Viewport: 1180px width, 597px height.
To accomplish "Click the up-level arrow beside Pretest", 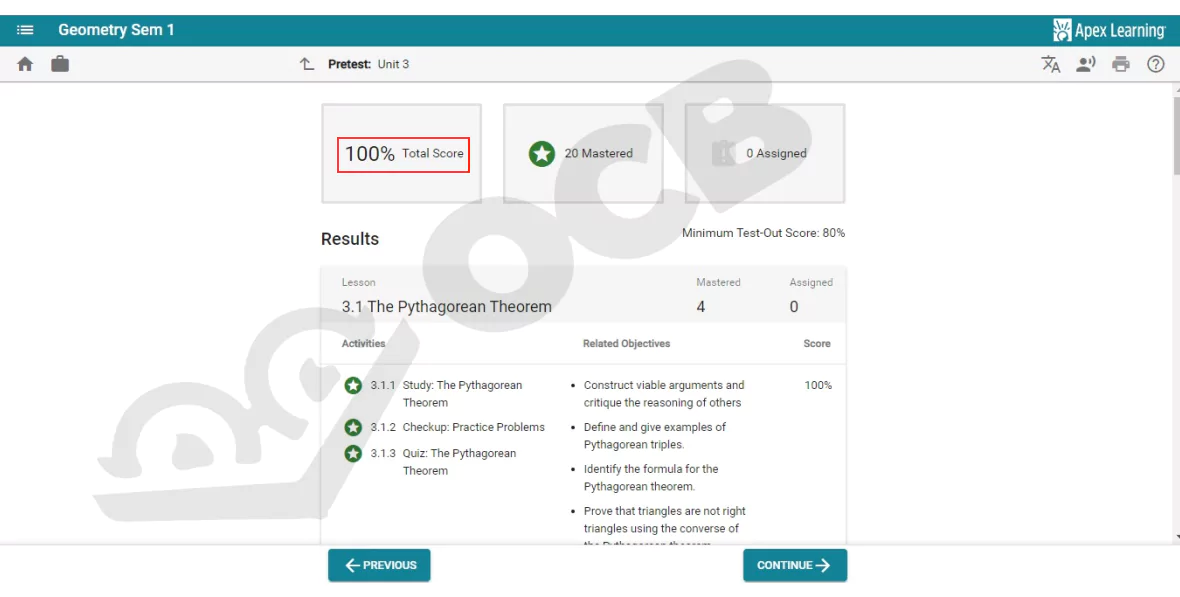I will (x=307, y=64).
